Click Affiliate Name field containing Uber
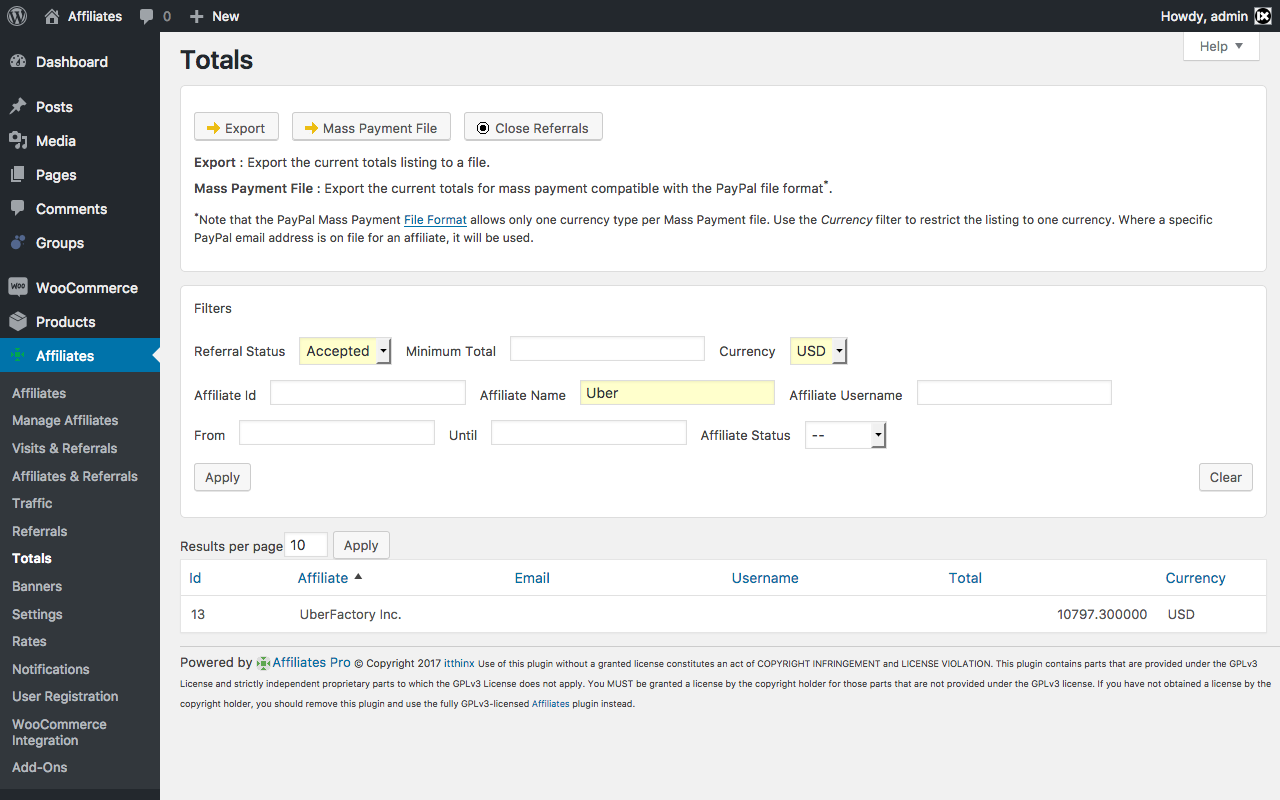Screen dimensions: 1280x800 pyautogui.click(x=677, y=392)
